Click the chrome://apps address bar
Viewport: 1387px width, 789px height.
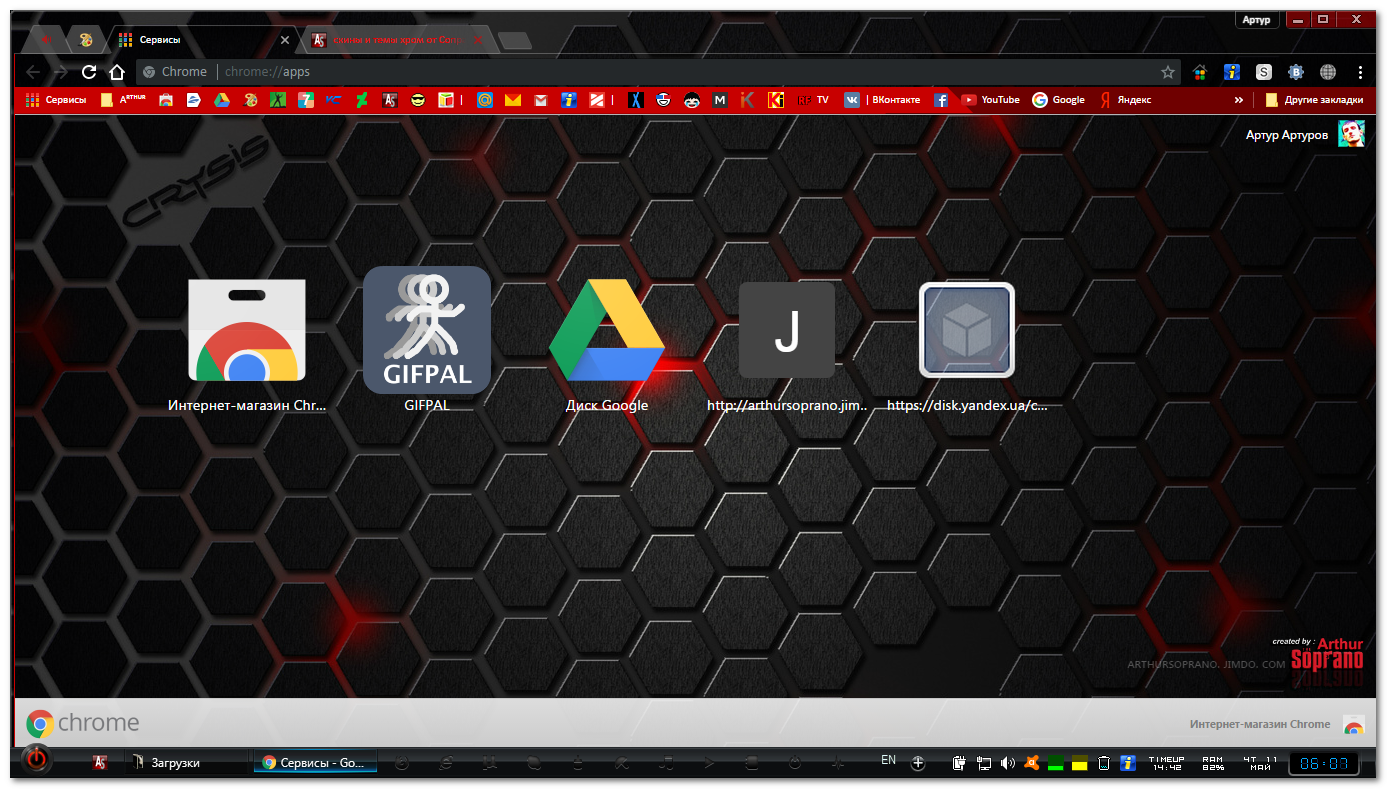coord(660,72)
